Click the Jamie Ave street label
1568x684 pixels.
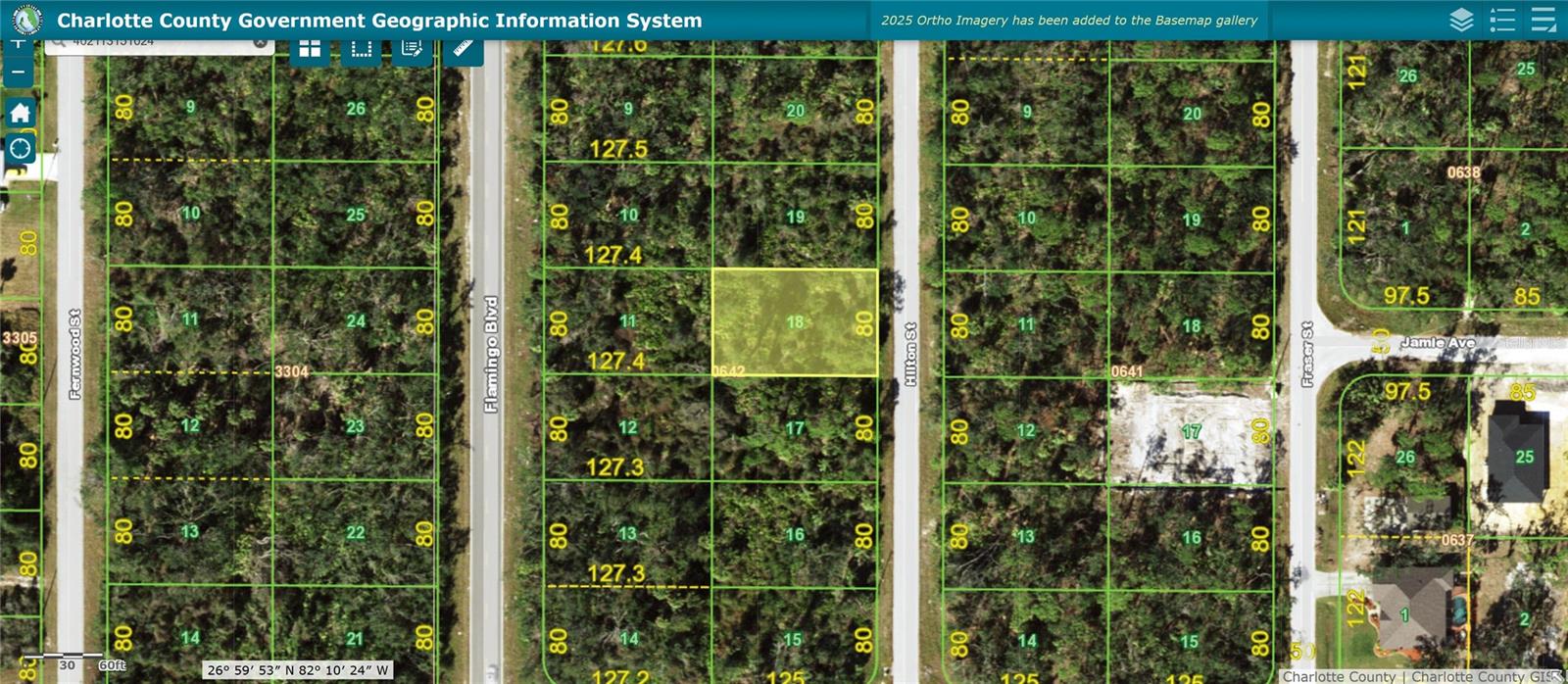pos(1437,342)
